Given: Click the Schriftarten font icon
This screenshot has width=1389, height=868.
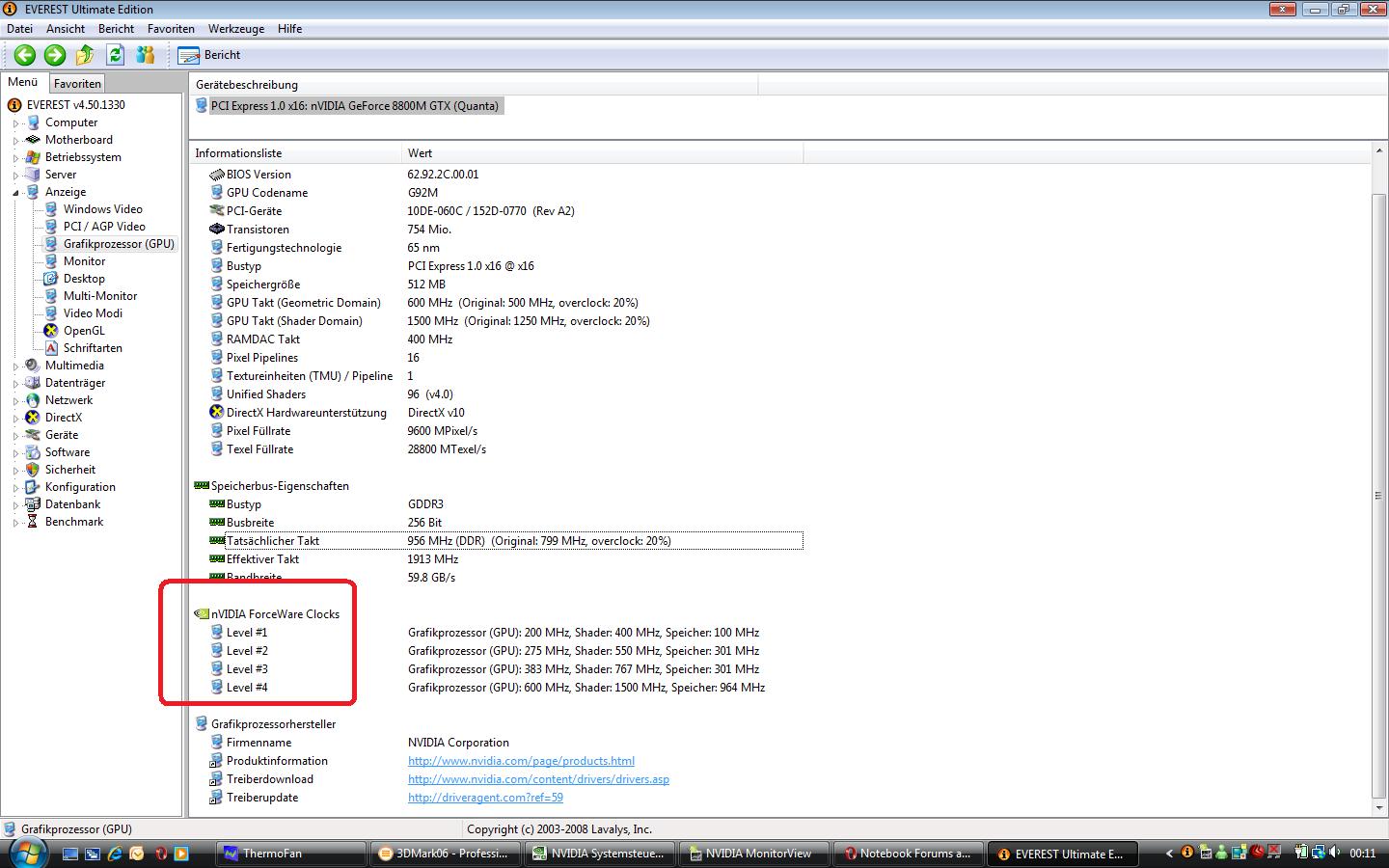Looking at the screenshot, I should click(x=51, y=348).
